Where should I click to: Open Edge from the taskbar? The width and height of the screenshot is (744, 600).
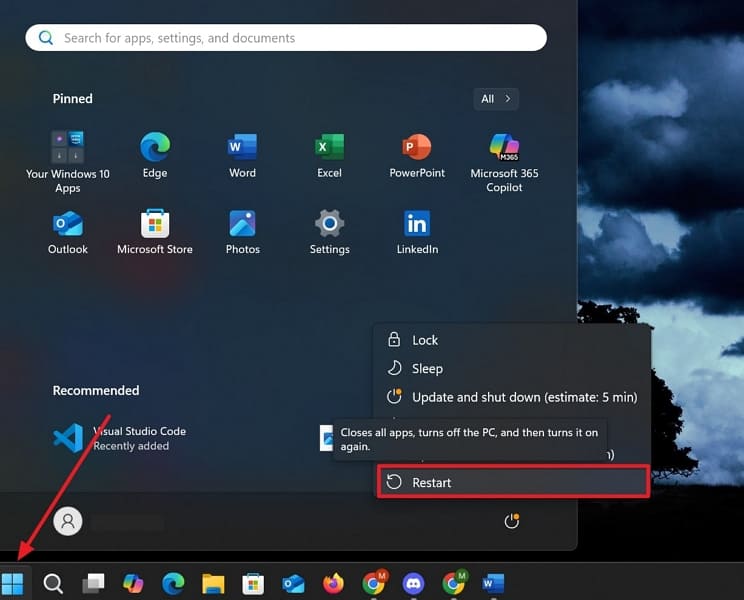(x=173, y=583)
